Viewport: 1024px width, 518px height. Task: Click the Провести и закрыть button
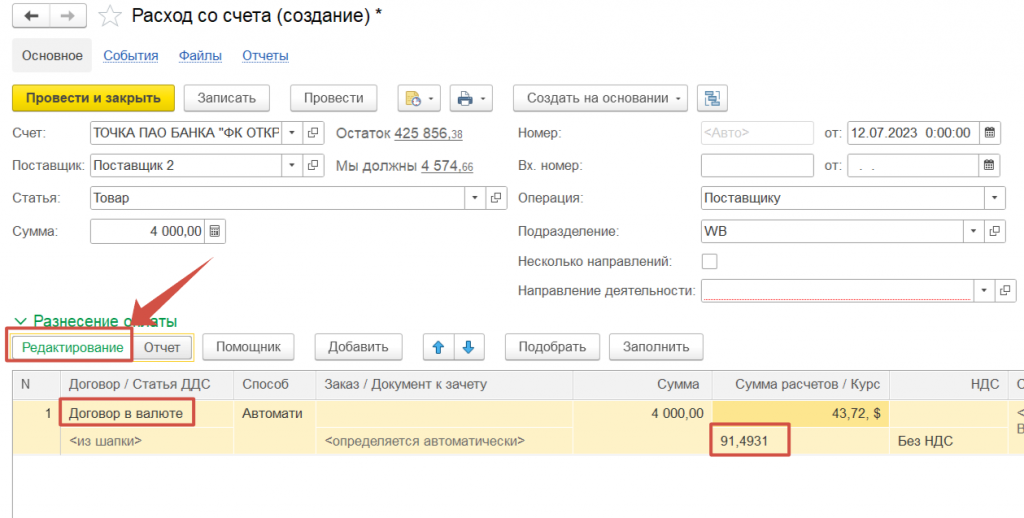click(x=93, y=98)
